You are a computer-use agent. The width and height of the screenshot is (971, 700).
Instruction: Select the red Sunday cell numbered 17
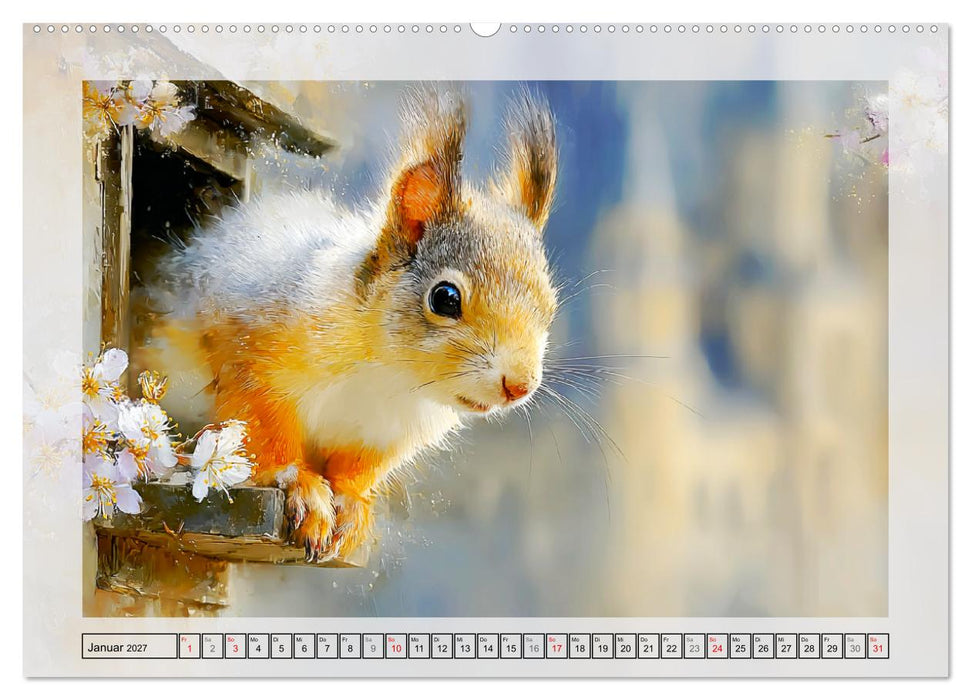point(556,645)
